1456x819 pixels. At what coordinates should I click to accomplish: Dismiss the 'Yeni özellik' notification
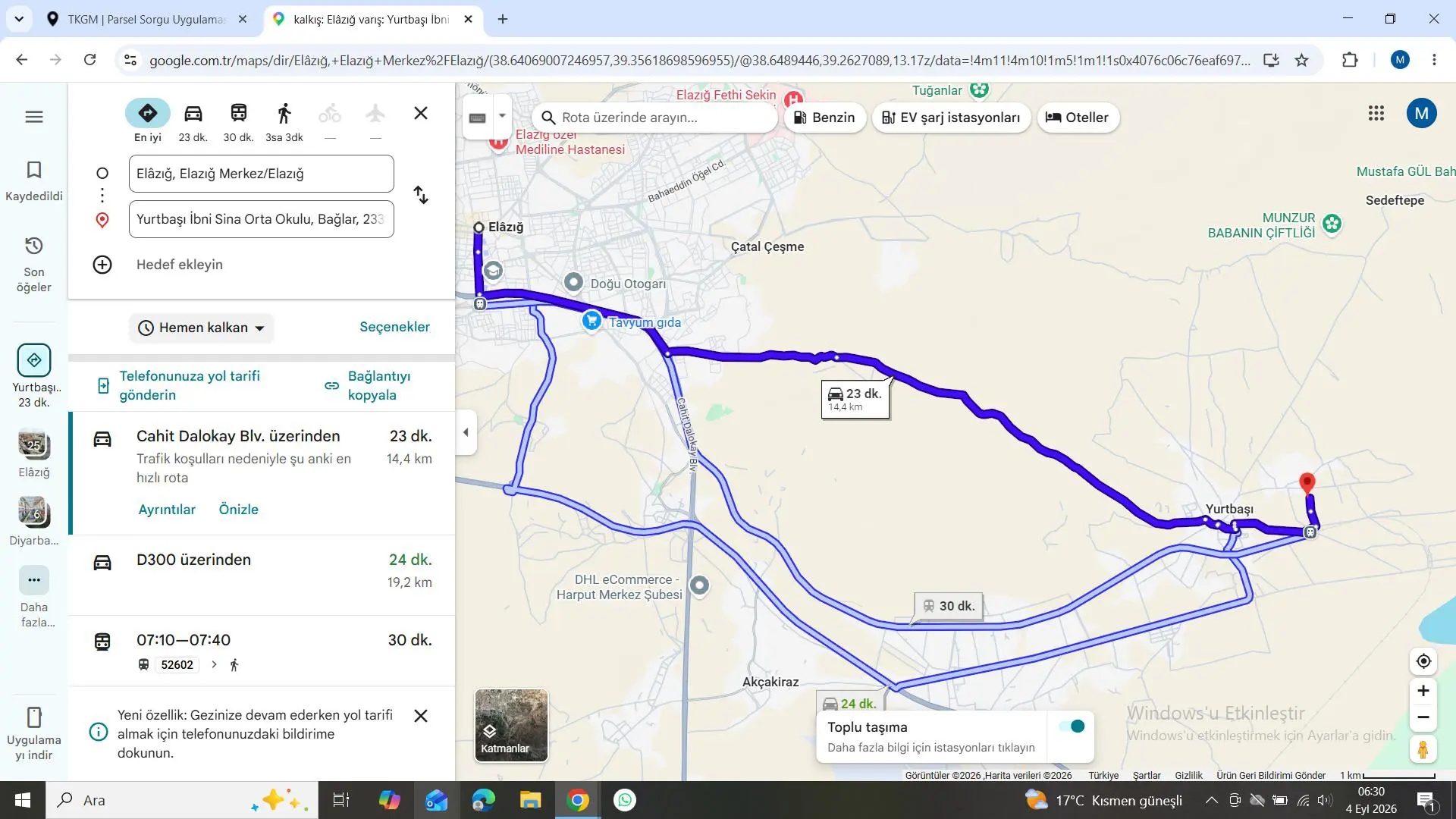421,716
